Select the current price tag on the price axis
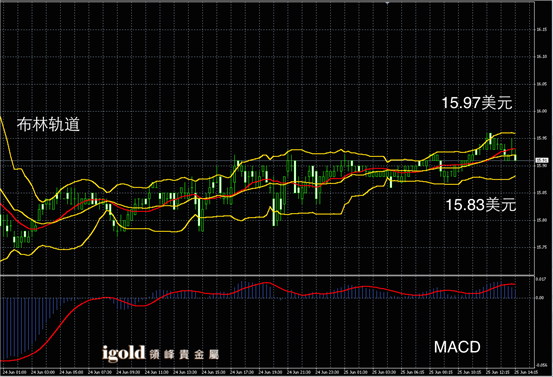Viewport: 553px width, 377px height. pyautogui.click(x=542, y=160)
